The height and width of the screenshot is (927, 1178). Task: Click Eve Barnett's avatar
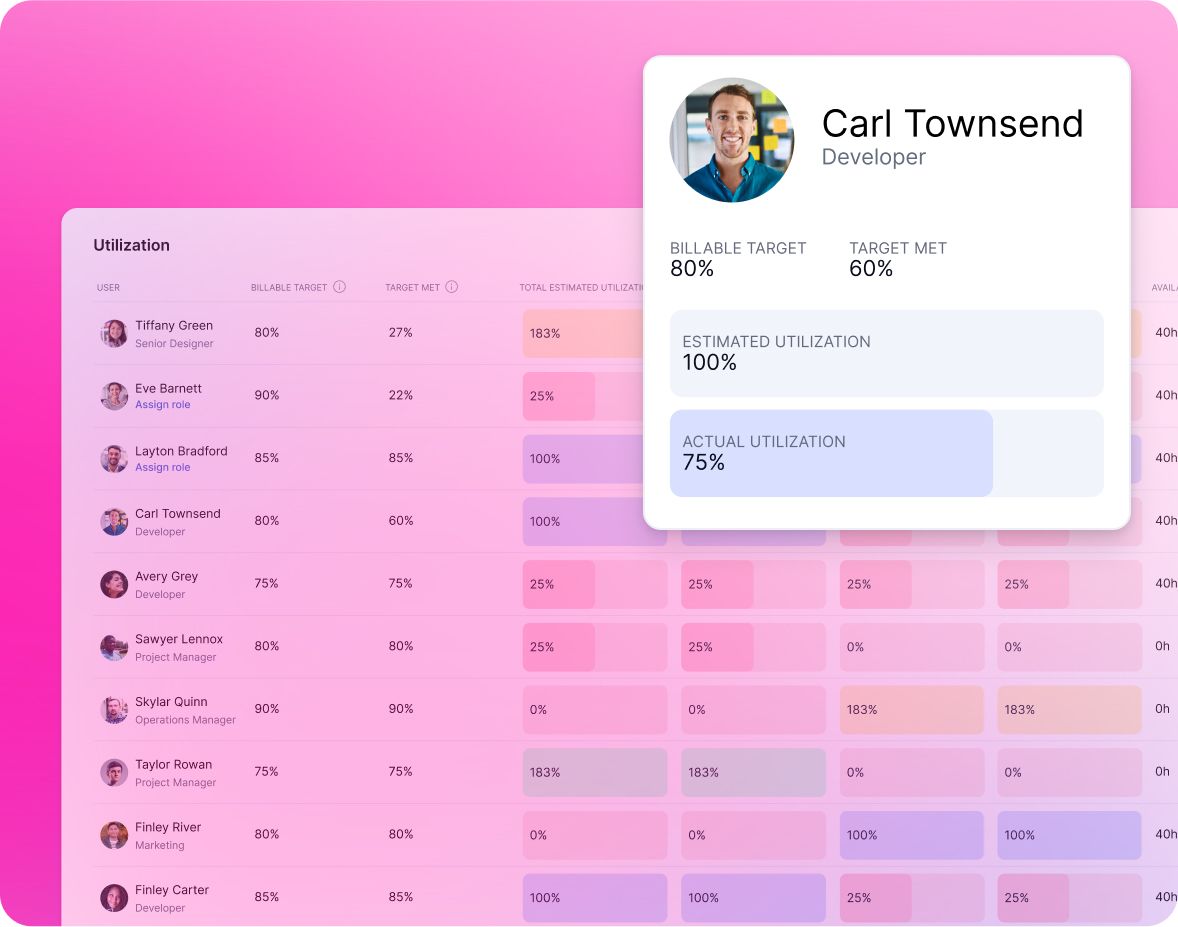click(114, 396)
